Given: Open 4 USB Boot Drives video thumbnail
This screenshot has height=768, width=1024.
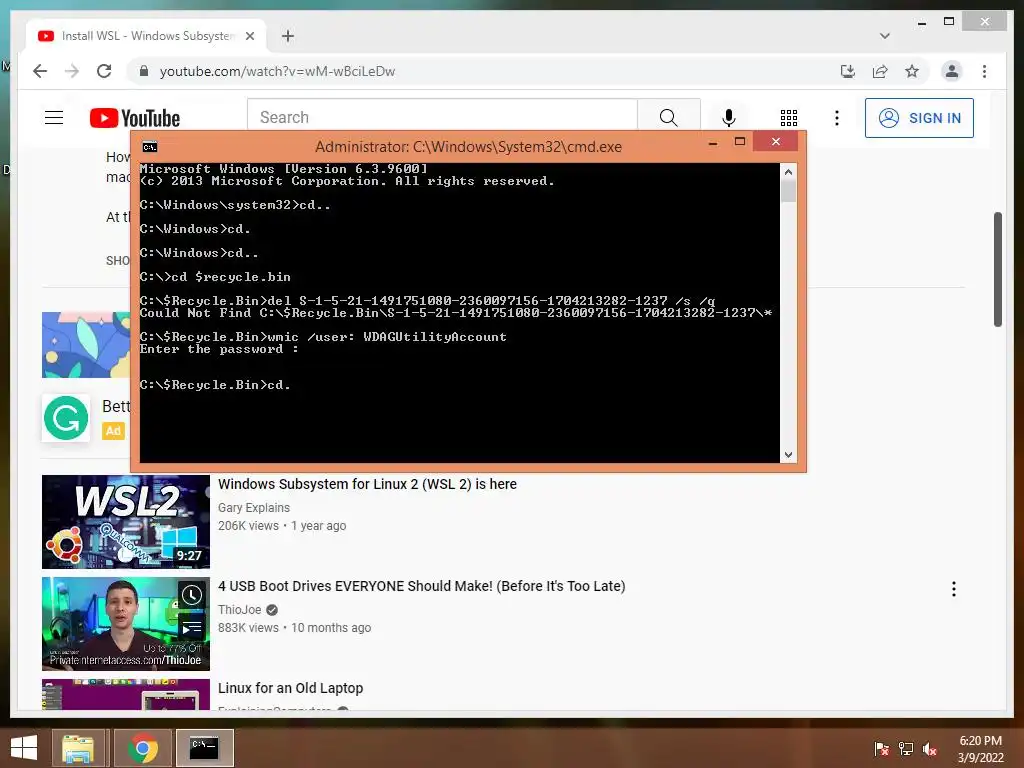Looking at the screenshot, I should 126,624.
